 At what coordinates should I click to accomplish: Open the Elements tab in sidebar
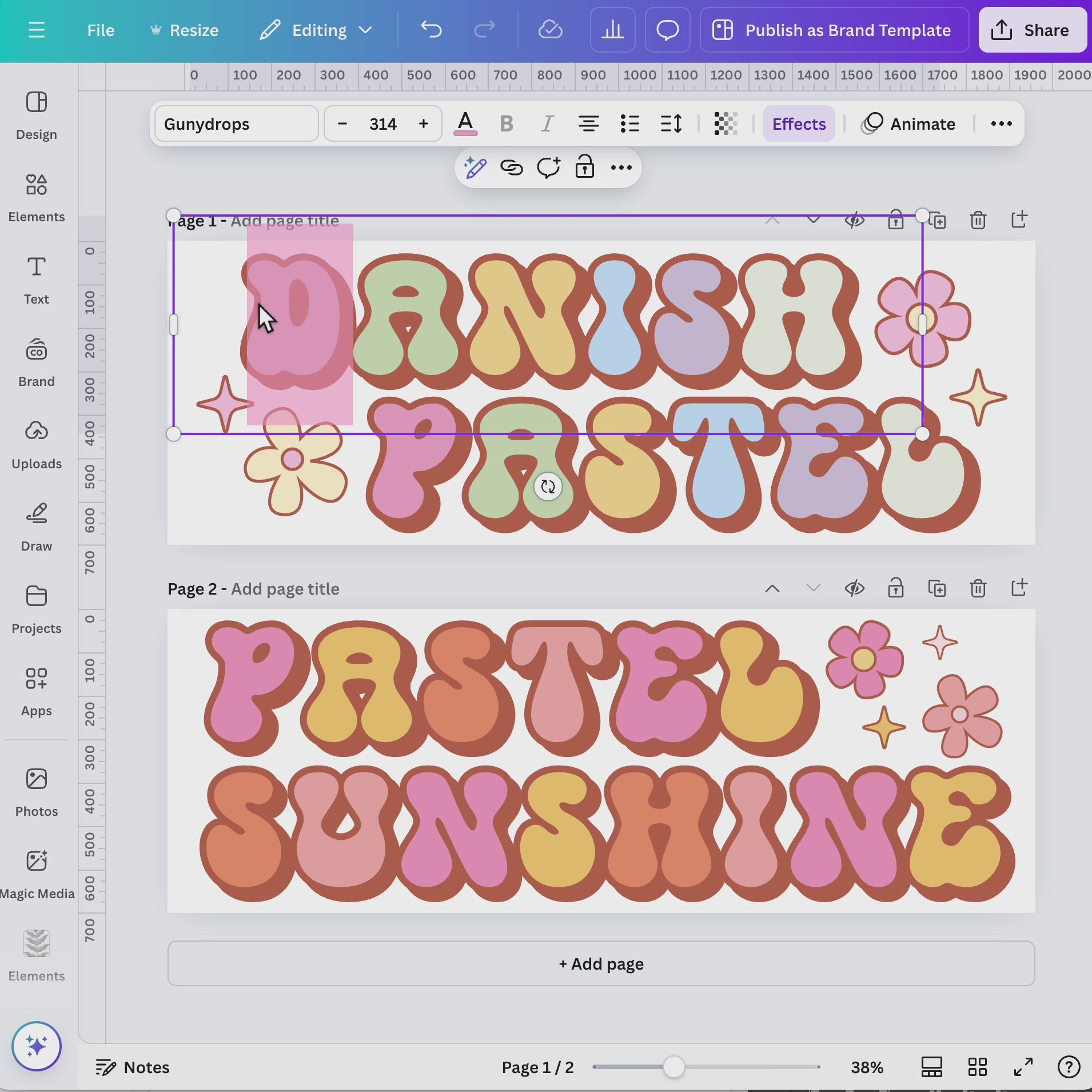click(37, 197)
